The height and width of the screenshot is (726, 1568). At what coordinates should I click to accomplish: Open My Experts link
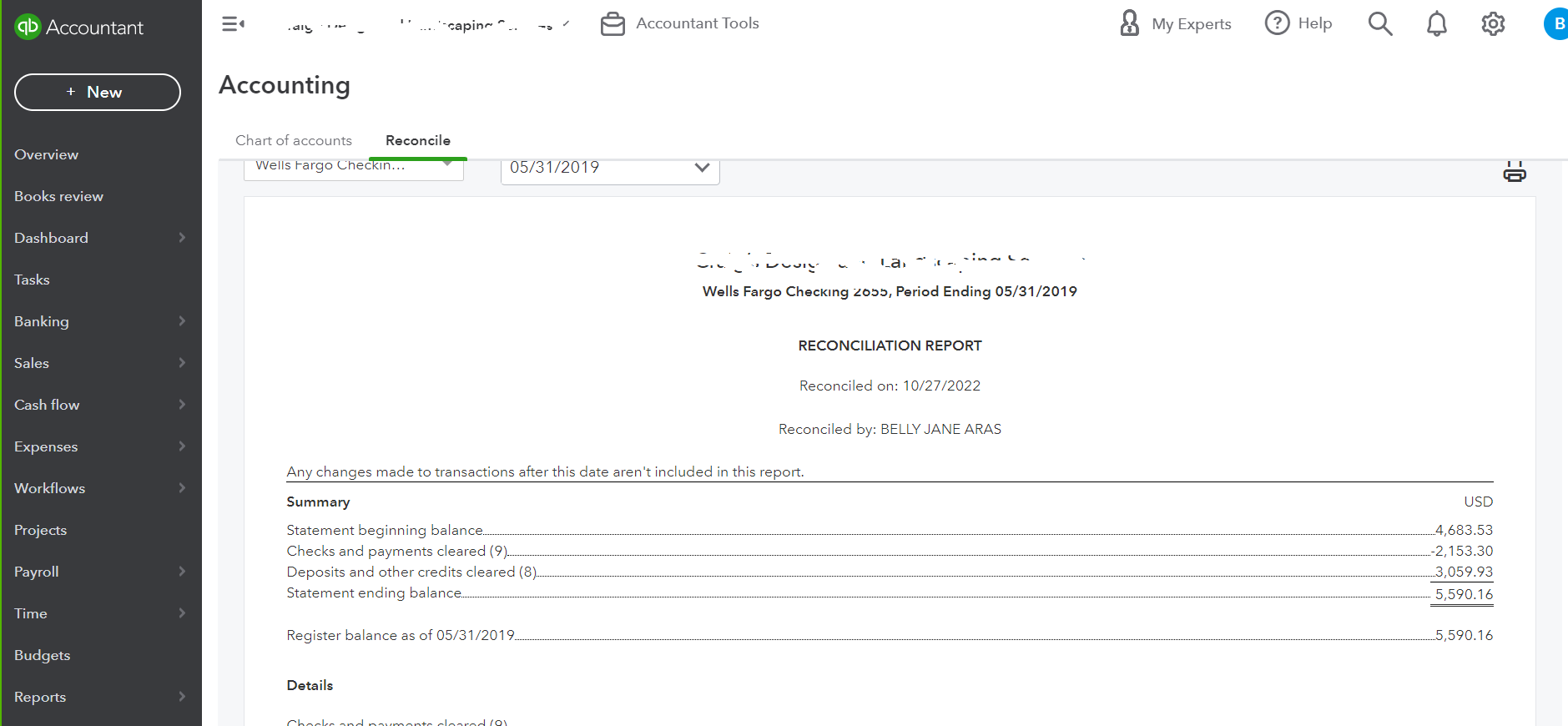pos(1192,24)
